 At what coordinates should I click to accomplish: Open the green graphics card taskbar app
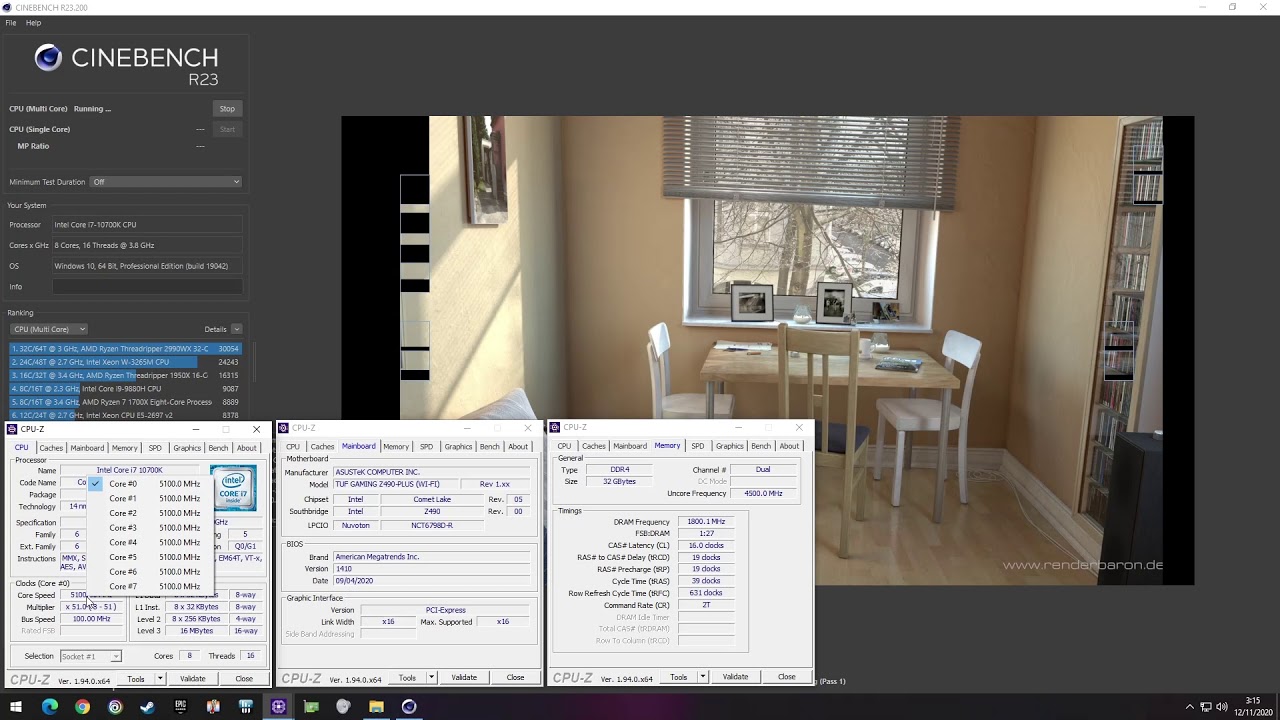coord(311,706)
